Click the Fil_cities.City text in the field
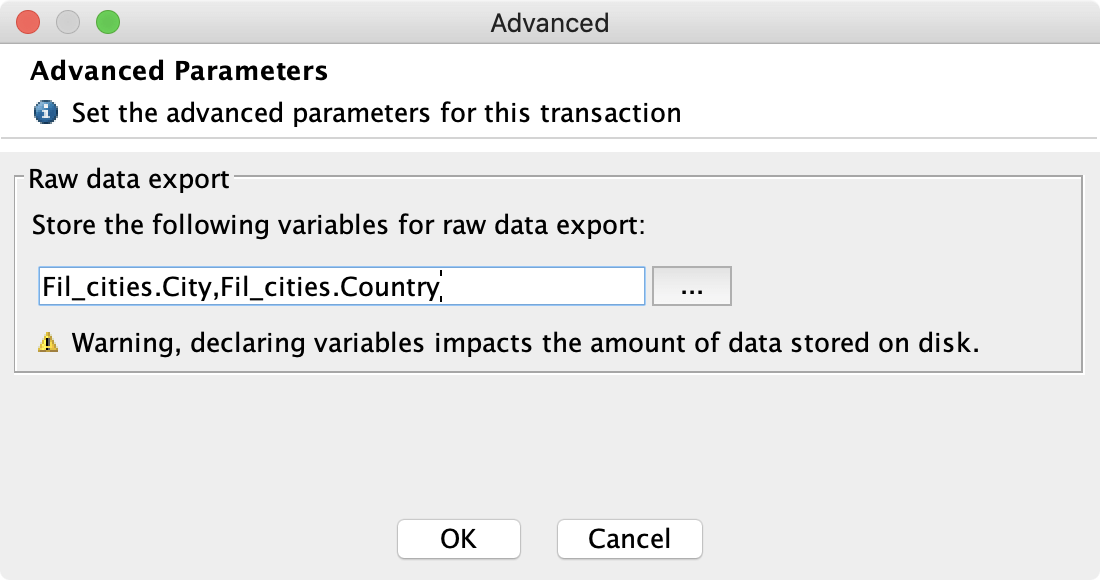The height and width of the screenshot is (580, 1100). click(x=127, y=287)
